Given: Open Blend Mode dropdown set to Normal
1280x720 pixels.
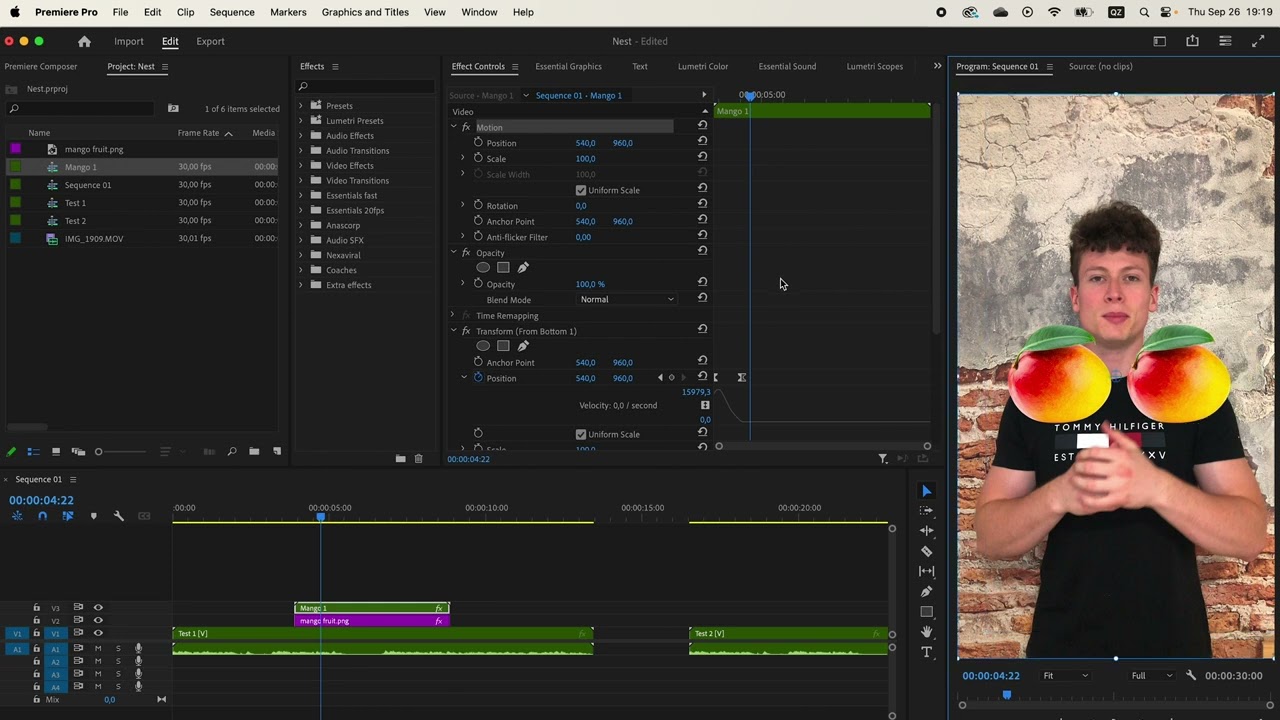Looking at the screenshot, I should 627,299.
